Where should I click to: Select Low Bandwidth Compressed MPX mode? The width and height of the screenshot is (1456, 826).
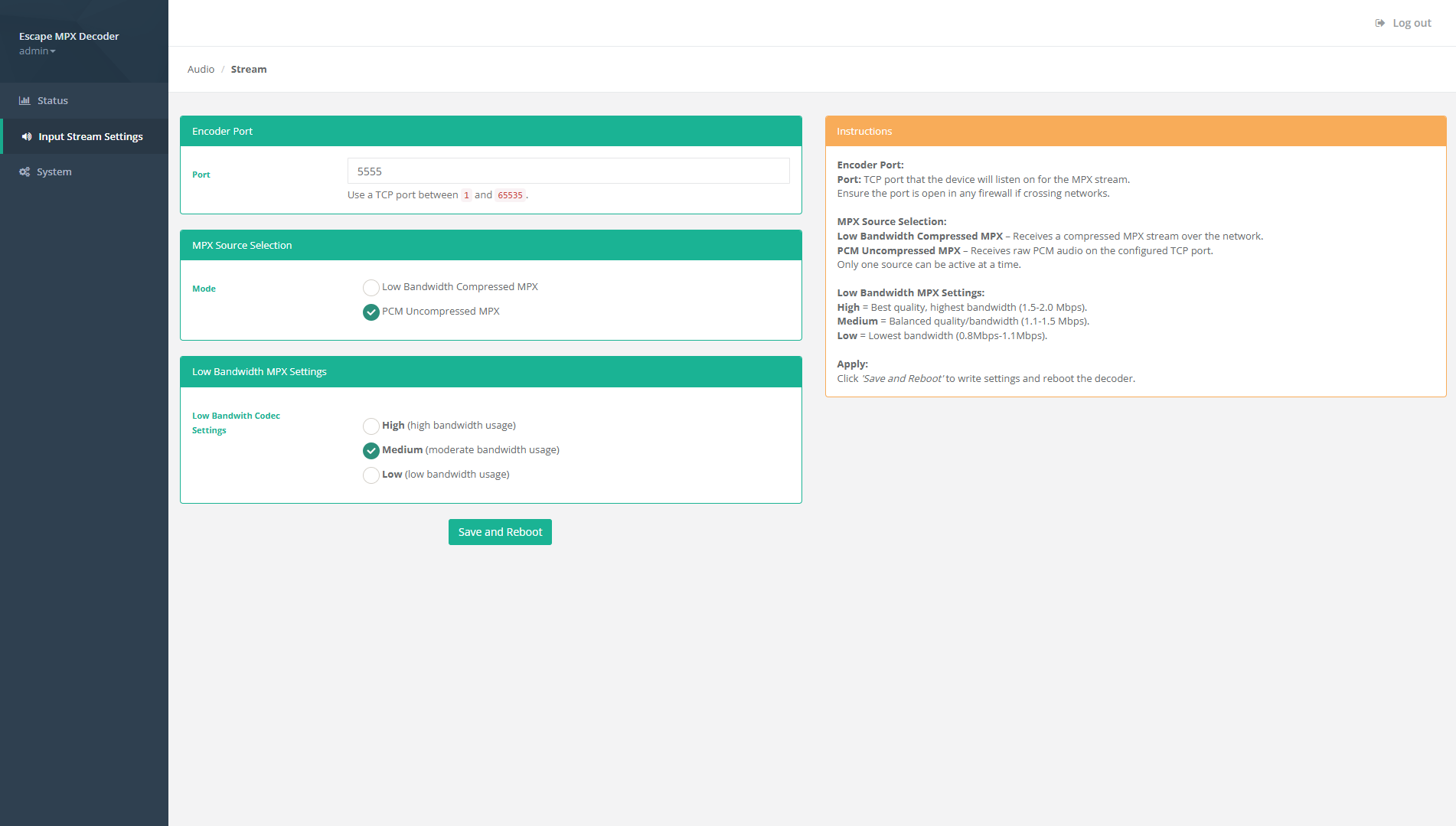[x=371, y=287]
